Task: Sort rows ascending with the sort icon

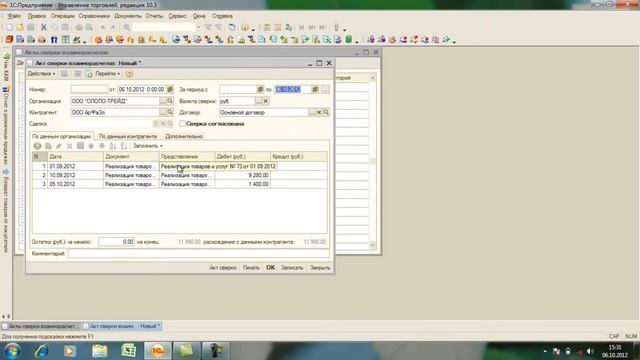Action: [113, 146]
